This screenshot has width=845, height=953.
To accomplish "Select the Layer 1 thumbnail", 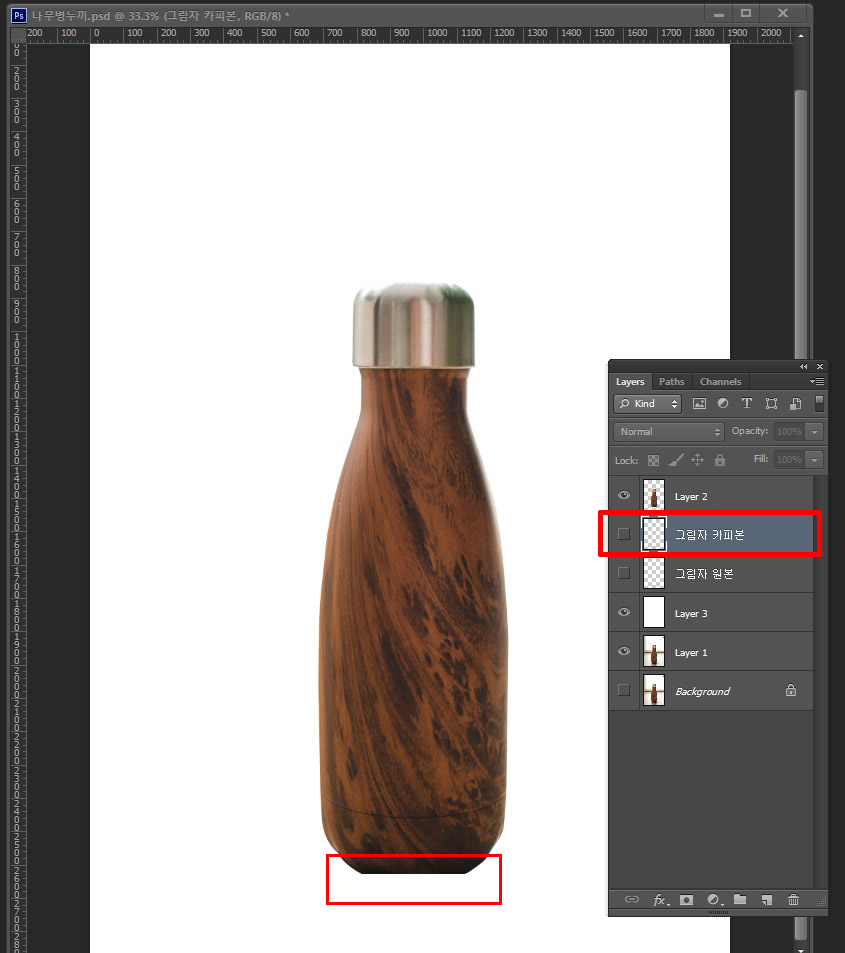I will [x=654, y=652].
